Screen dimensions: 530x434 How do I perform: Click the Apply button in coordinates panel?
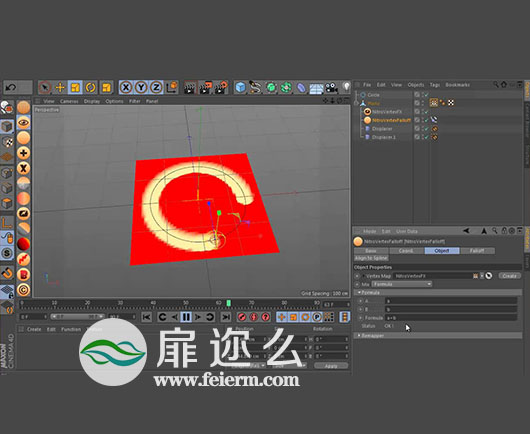point(331,366)
